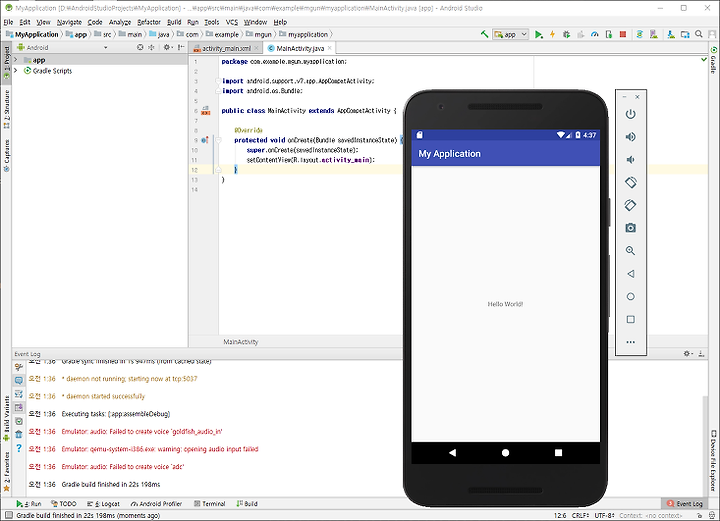Open the app run configuration dropdown

coord(511,34)
